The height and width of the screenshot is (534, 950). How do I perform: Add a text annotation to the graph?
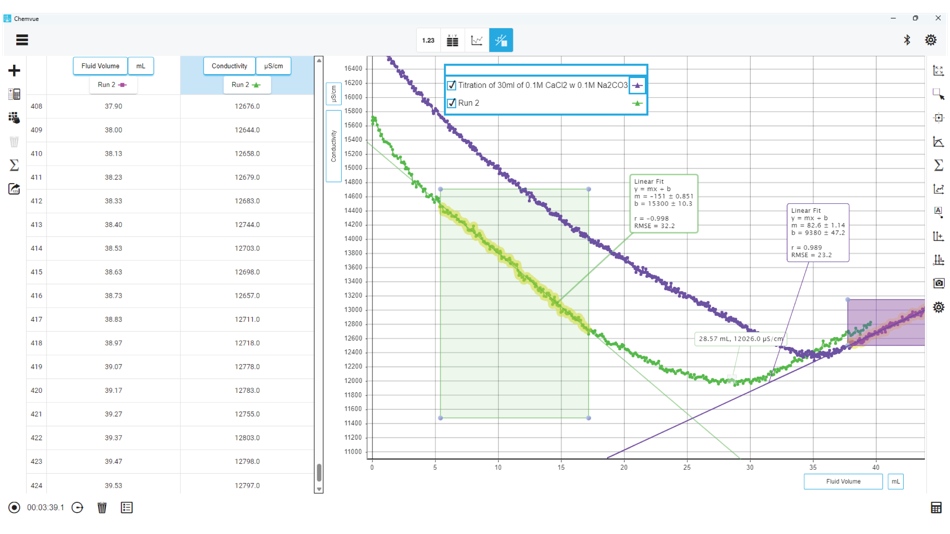[938, 212]
